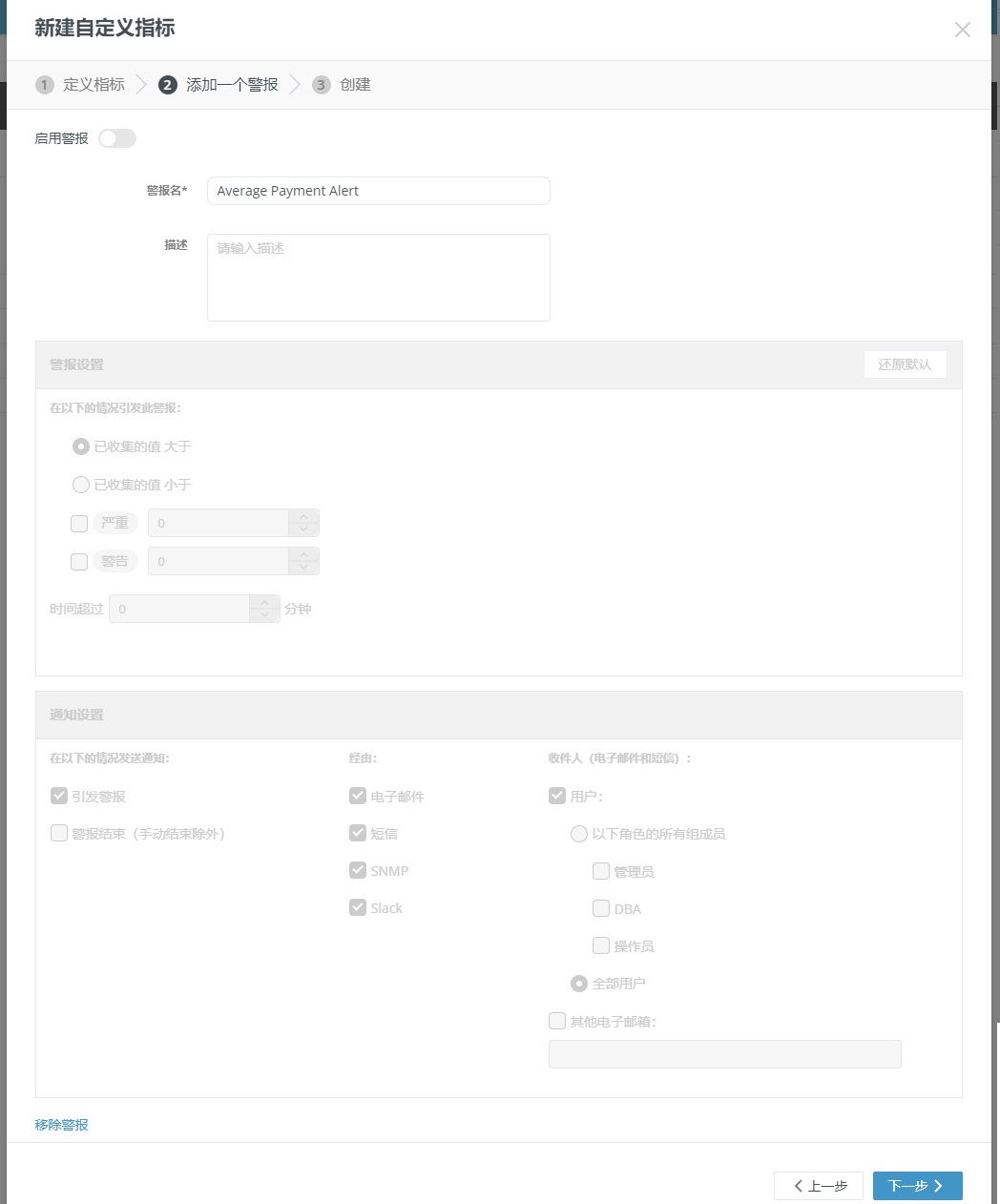Select 已收集的值 大于 radio option

(x=81, y=446)
